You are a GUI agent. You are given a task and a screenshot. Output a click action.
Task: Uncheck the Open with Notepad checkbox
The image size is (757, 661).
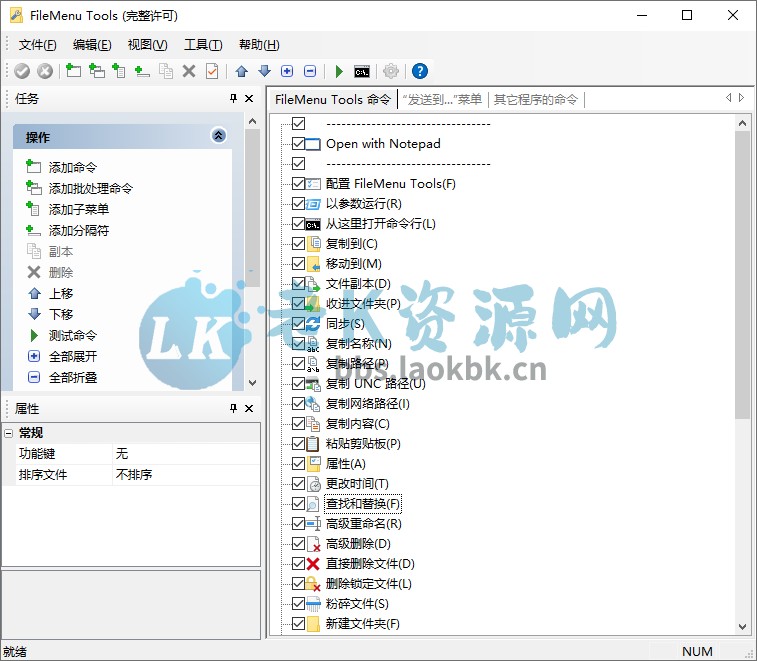(298, 143)
